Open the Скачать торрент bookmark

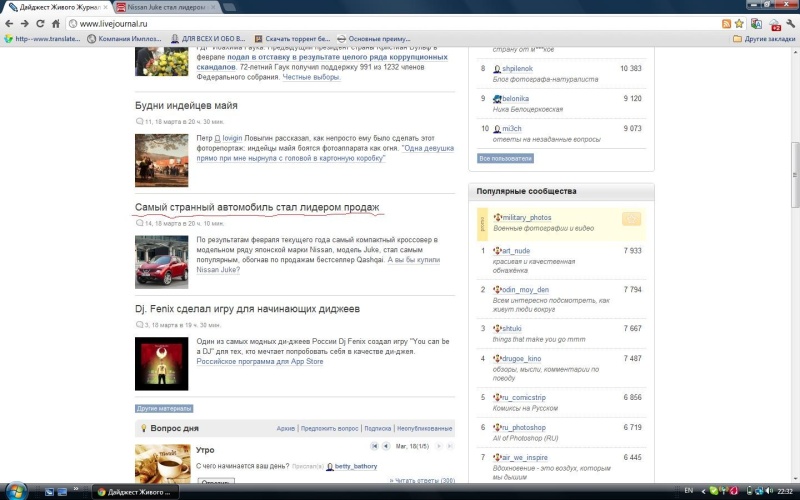[x=292, y=38]
